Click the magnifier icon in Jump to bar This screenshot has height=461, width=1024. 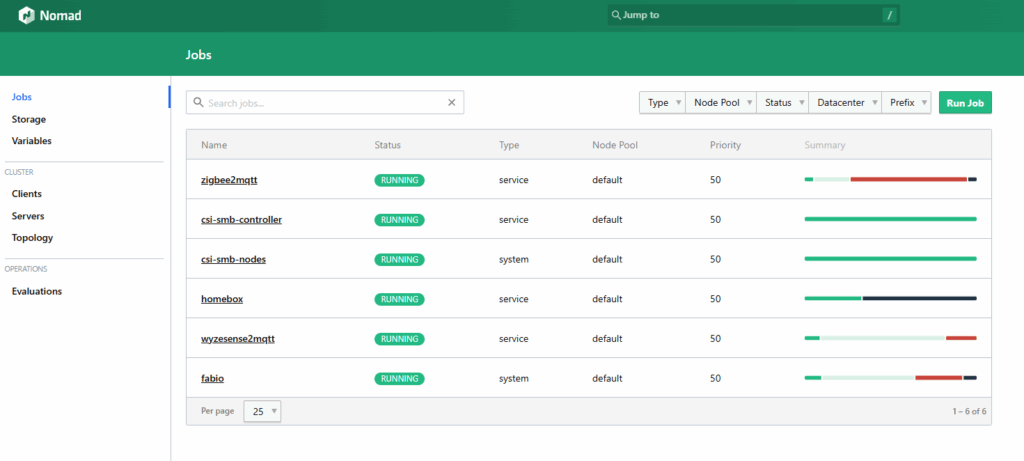pyautogui.click(x=616, y=16)
